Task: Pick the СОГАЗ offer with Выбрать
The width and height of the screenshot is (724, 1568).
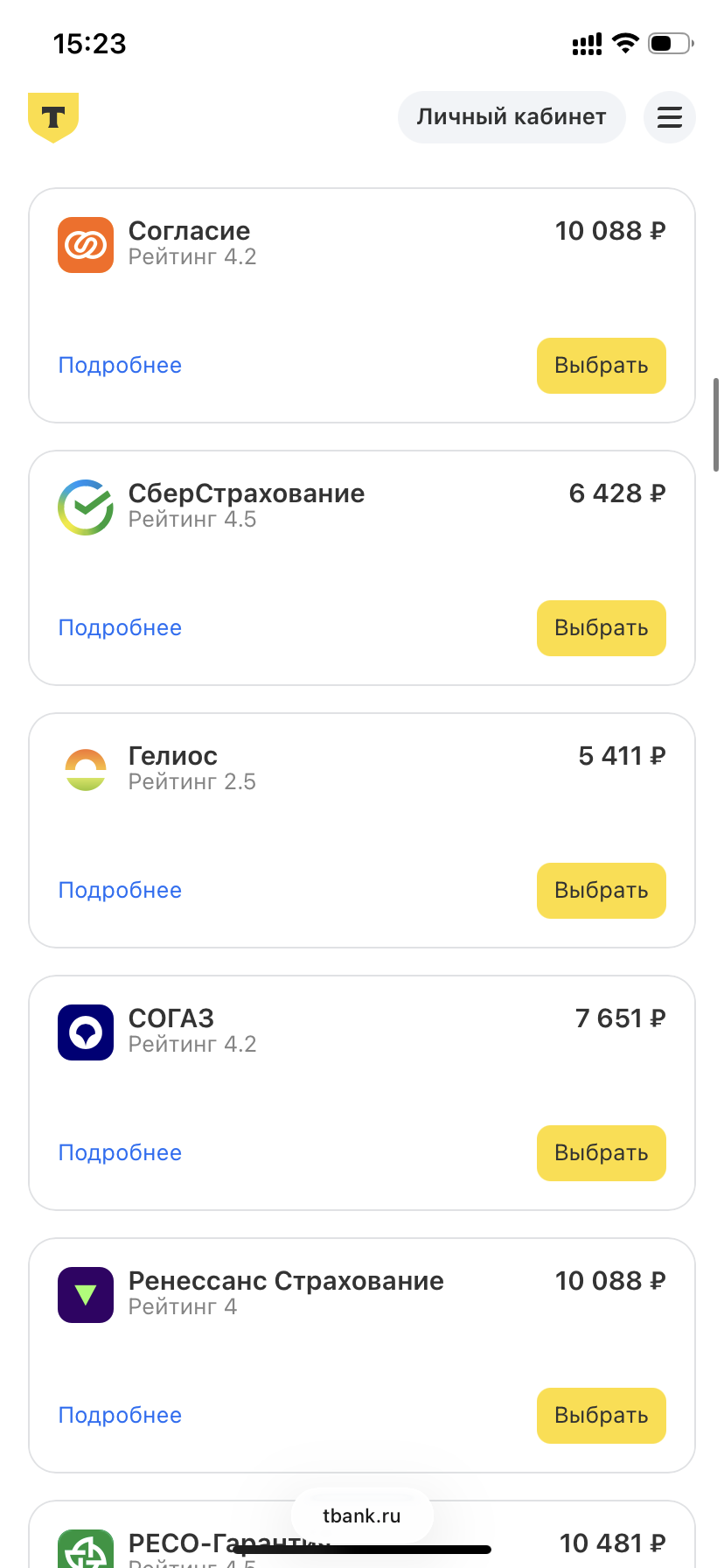Action: click(x=602, y=1153)
